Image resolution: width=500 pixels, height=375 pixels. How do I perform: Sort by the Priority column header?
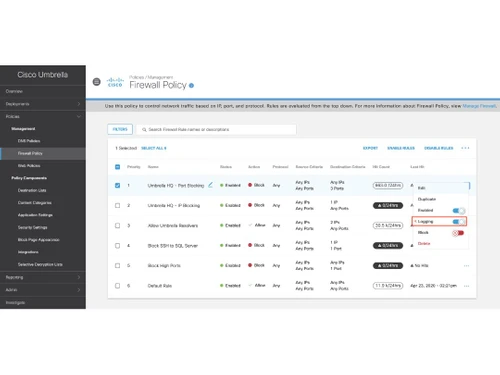134,167
